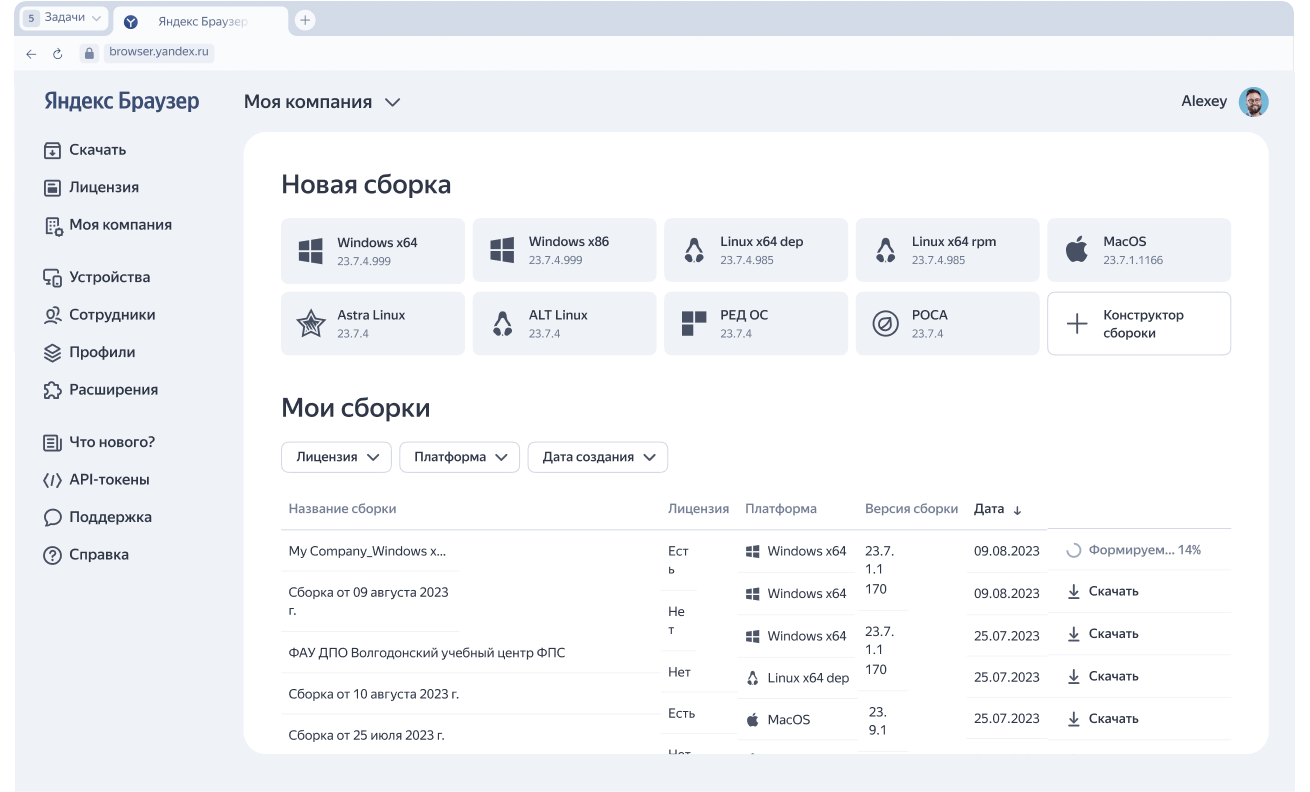Viewport: 1310px width, 792px height.
Task: Click the Платформа column header
Action: [781, 509]
